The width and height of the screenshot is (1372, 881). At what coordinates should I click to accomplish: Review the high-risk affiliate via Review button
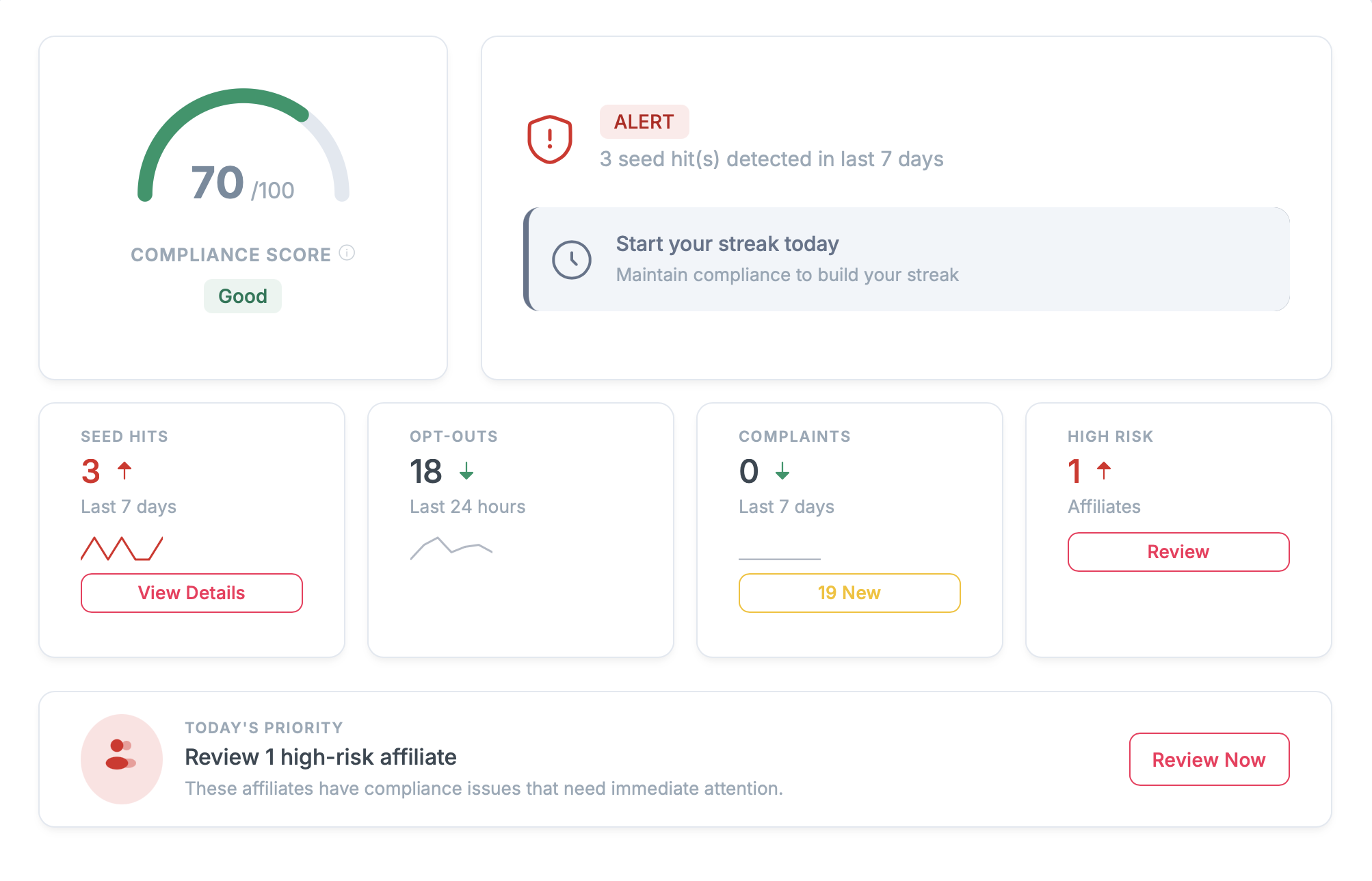coord(1178,551)
